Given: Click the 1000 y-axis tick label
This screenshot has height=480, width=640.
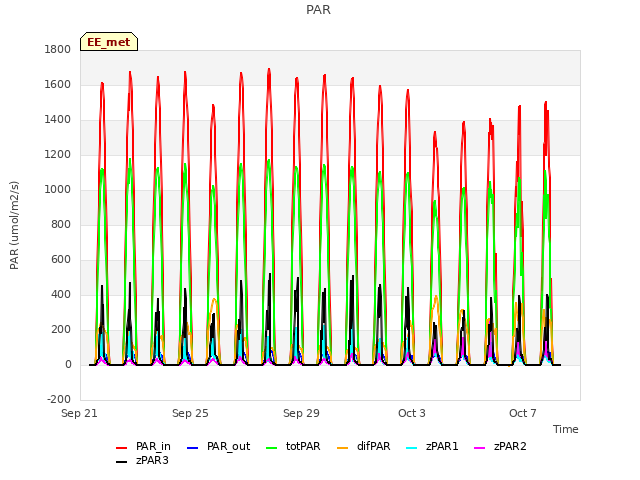Looking at the screenshot, I should pyautogui.click(x=58, y=189).
